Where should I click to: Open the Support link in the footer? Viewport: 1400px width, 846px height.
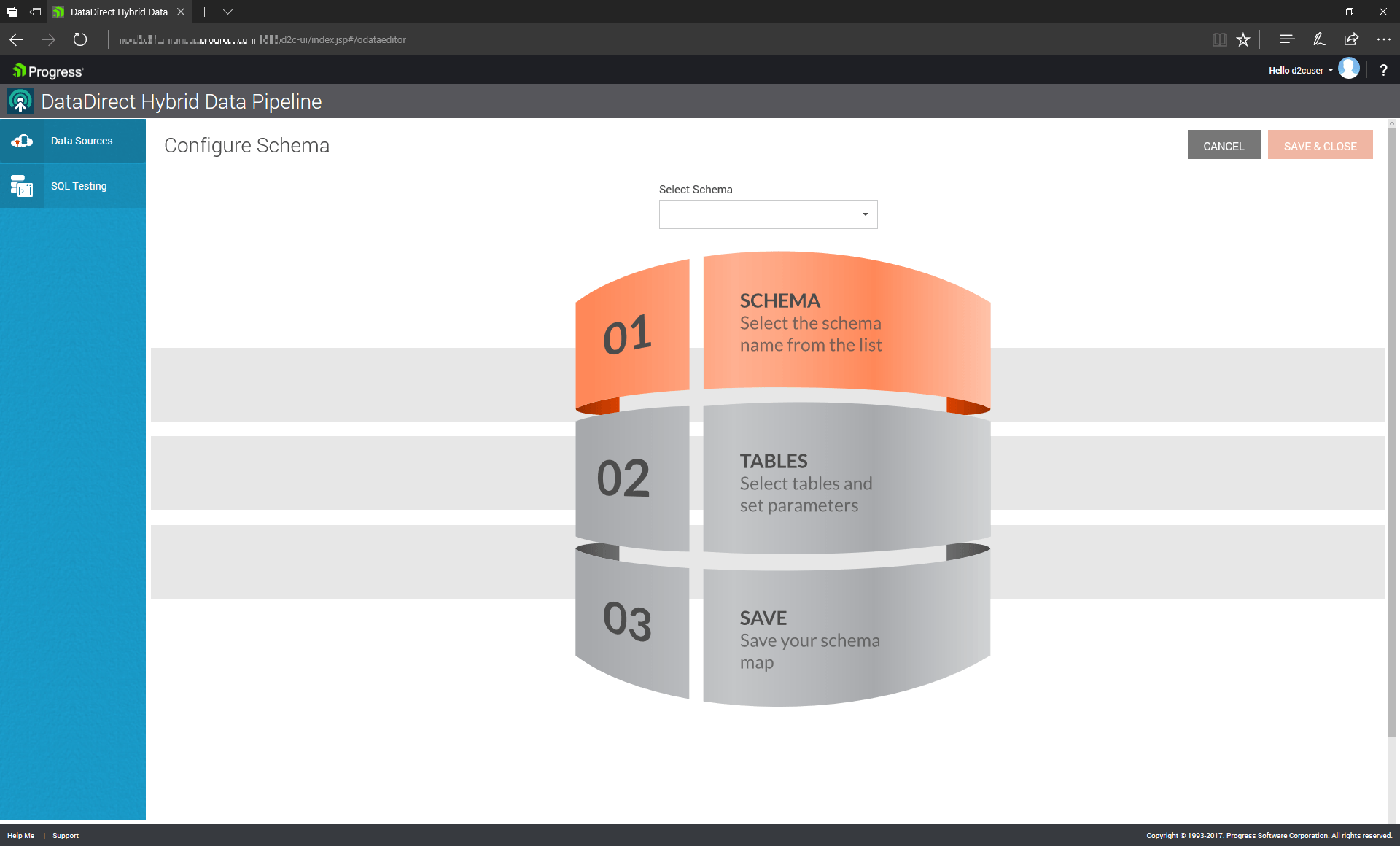pos(65,836)
